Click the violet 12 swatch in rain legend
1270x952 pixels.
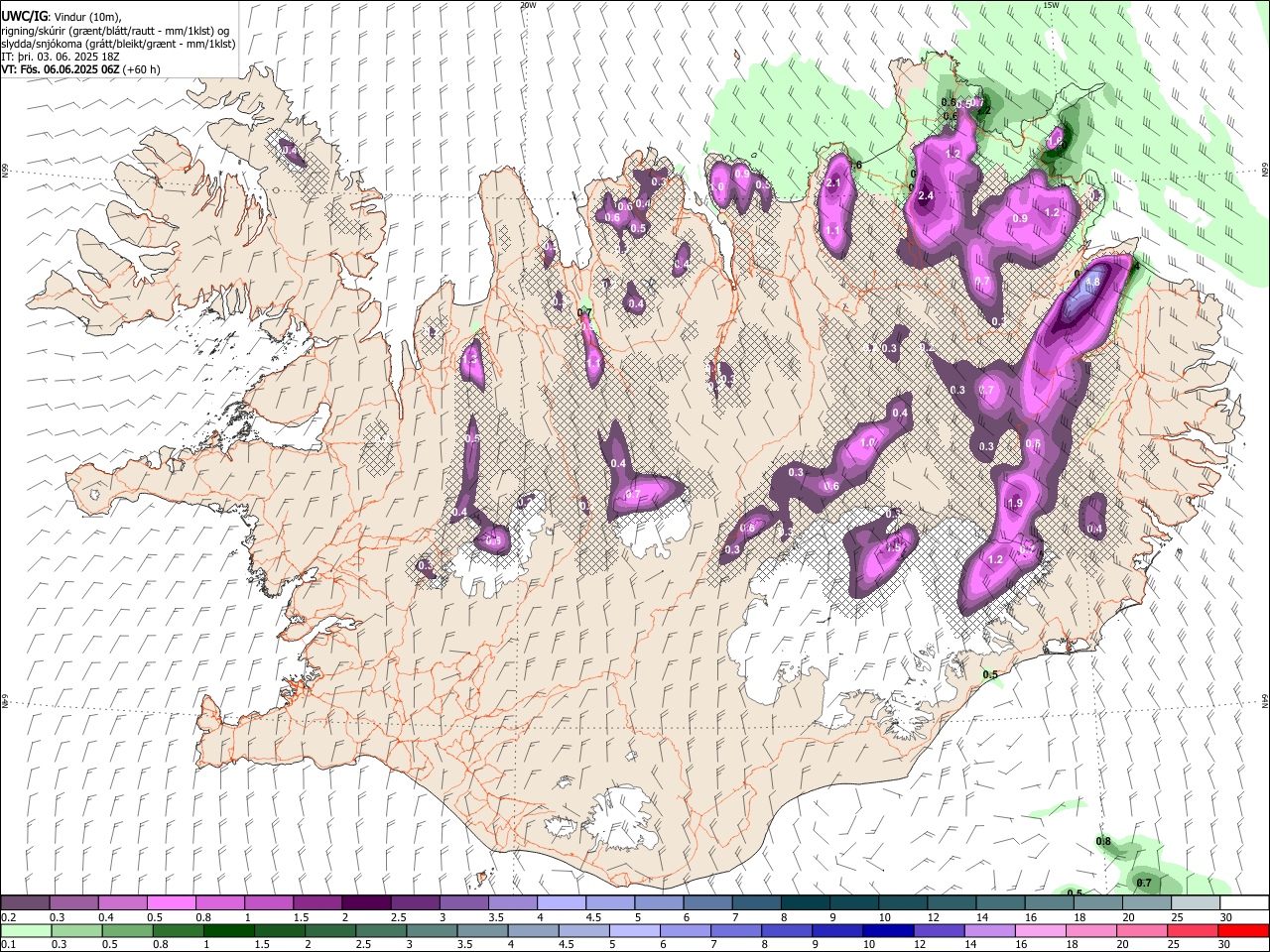(x=937, y=930)
